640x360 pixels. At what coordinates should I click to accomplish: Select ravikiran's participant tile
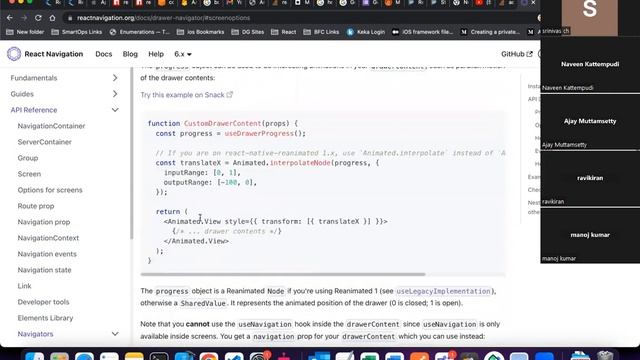590,178
